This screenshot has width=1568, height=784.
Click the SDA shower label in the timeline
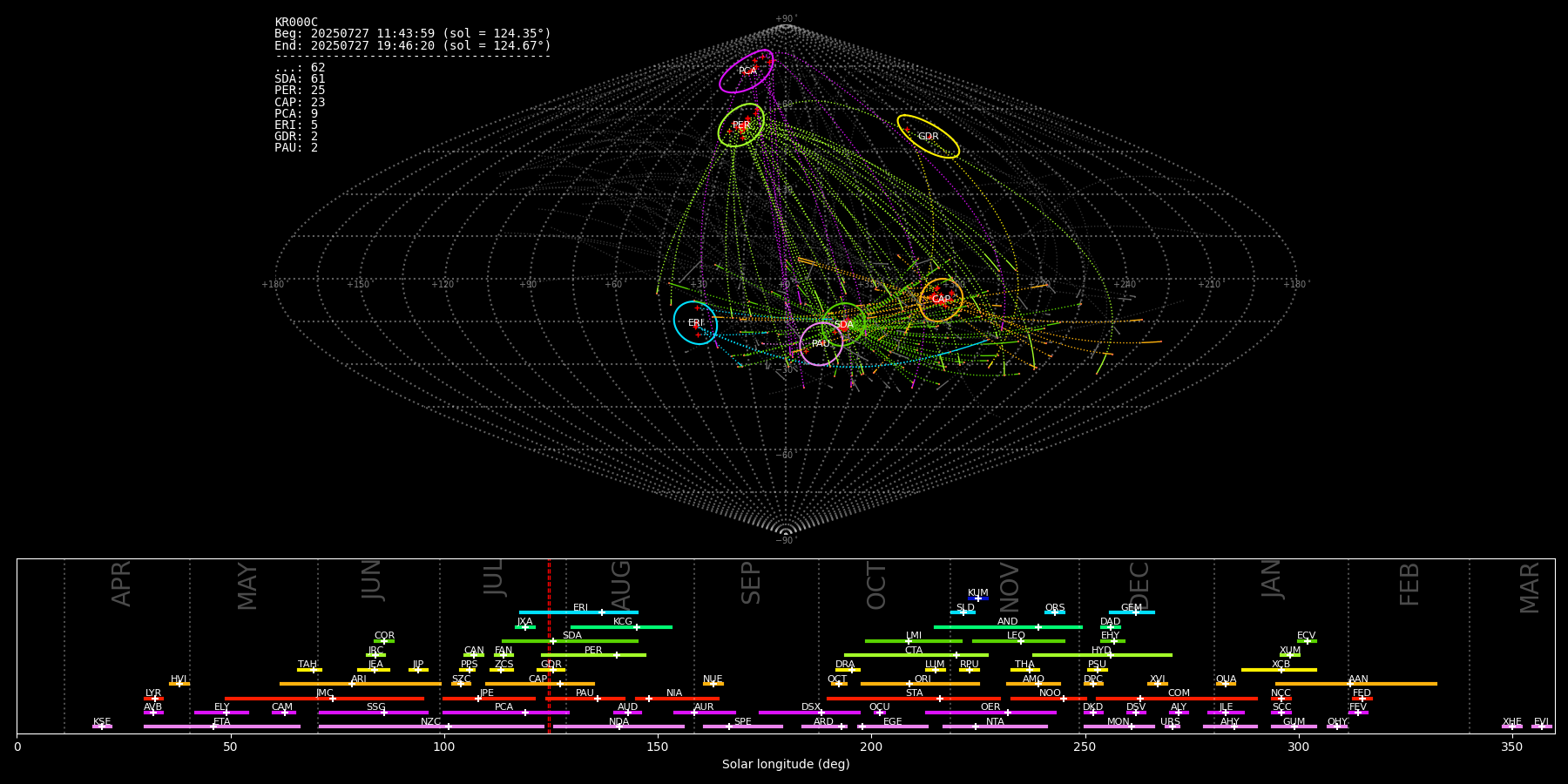click(x=572, y=636)
